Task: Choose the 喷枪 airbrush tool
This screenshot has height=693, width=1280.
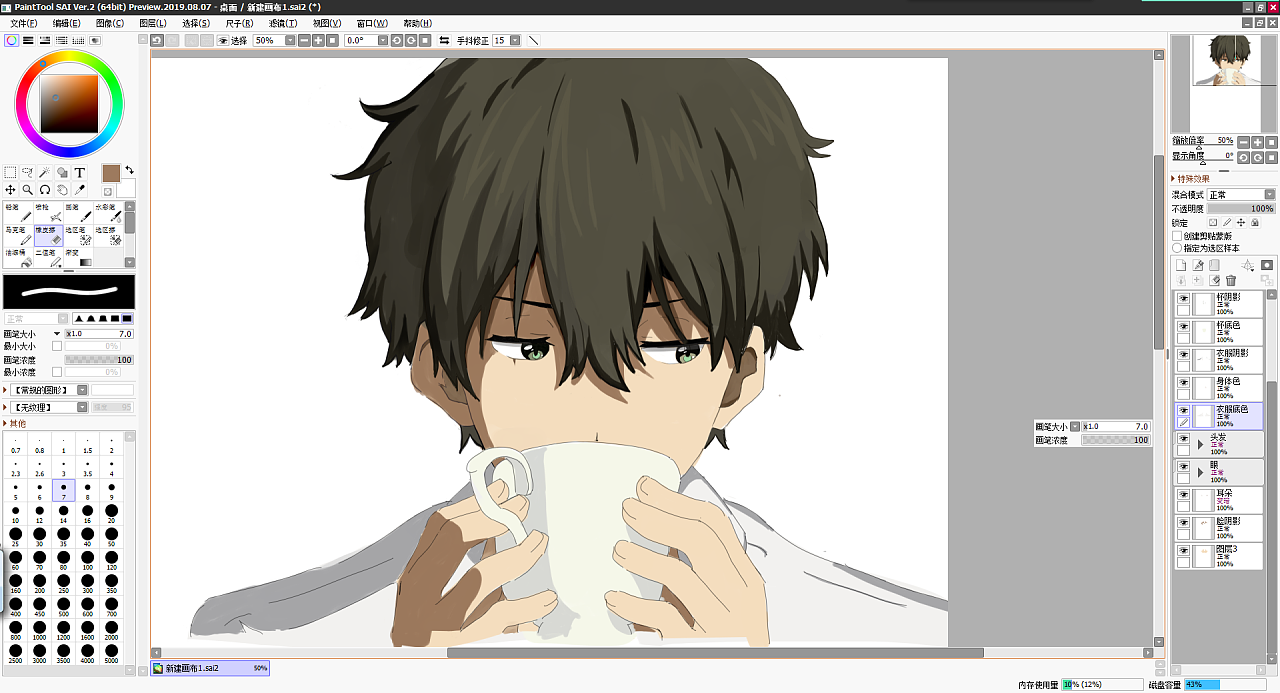Action: point(48,212)
